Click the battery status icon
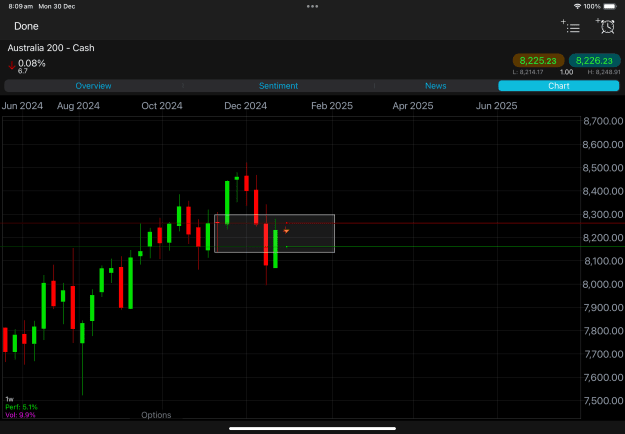The image size is (625, 434). (x=610, y=6)
